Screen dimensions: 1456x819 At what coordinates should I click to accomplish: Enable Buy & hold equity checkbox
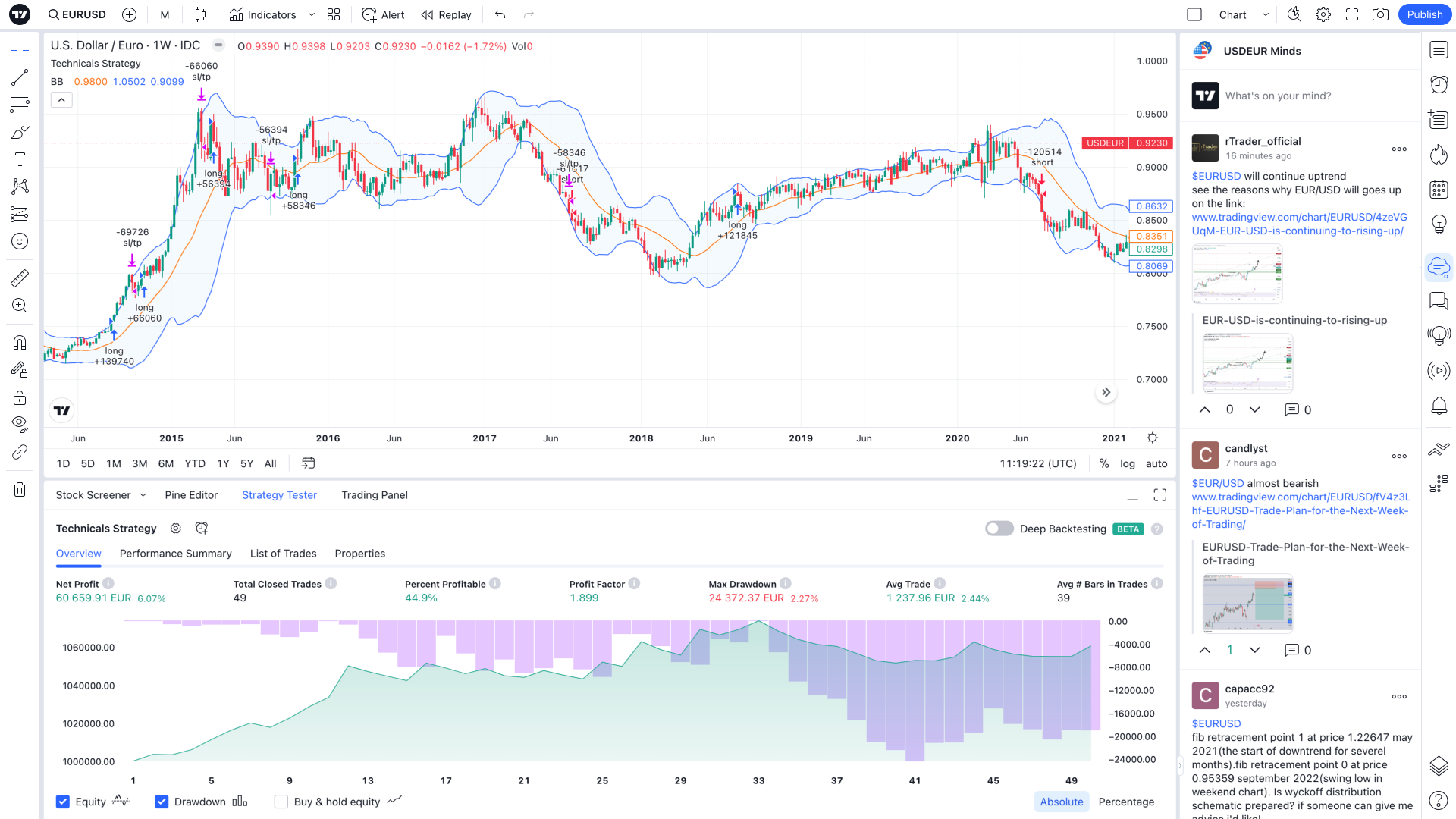click(x=281, y=802)
